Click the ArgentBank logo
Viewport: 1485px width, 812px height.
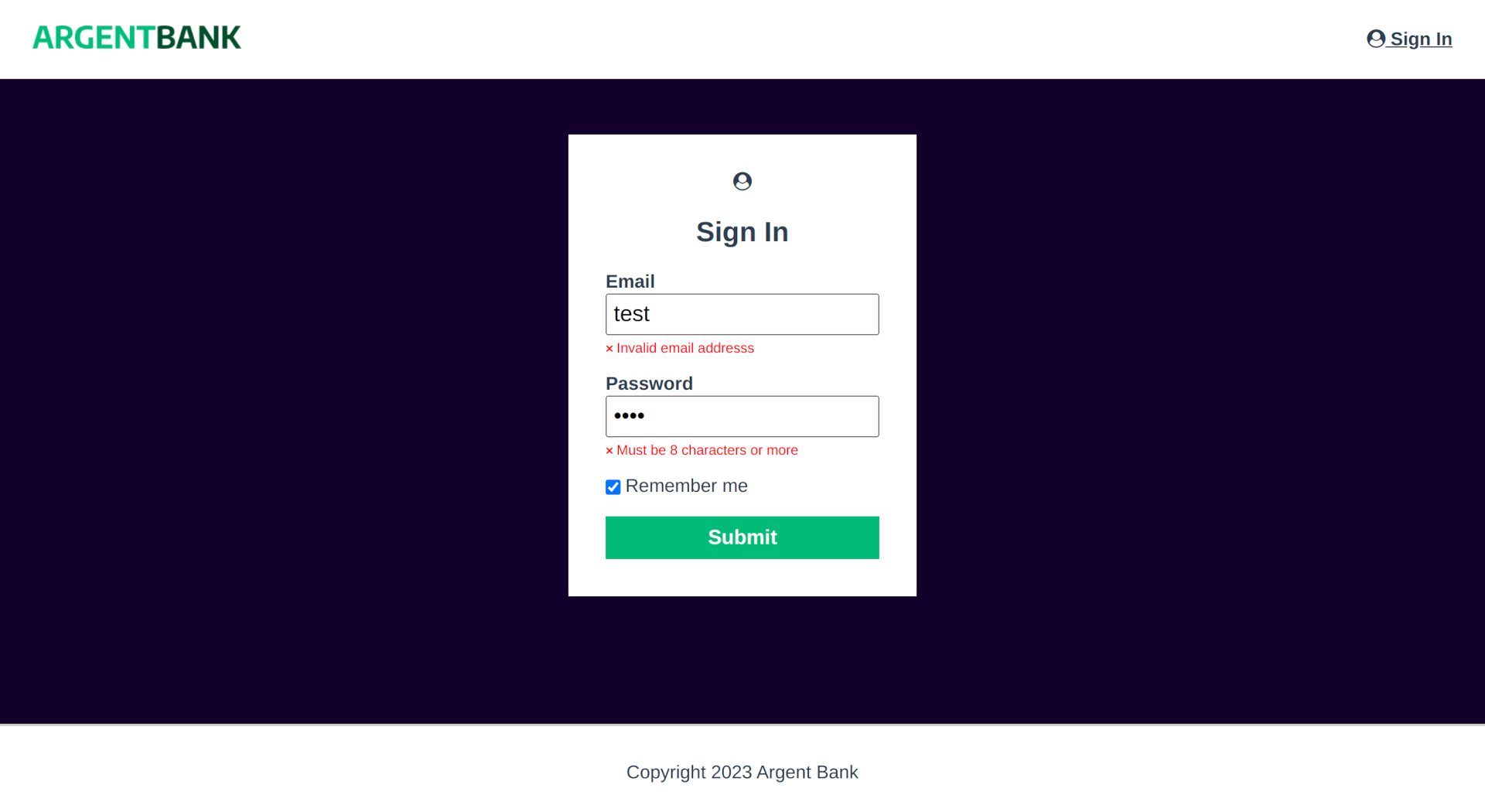tap(136, 36)
